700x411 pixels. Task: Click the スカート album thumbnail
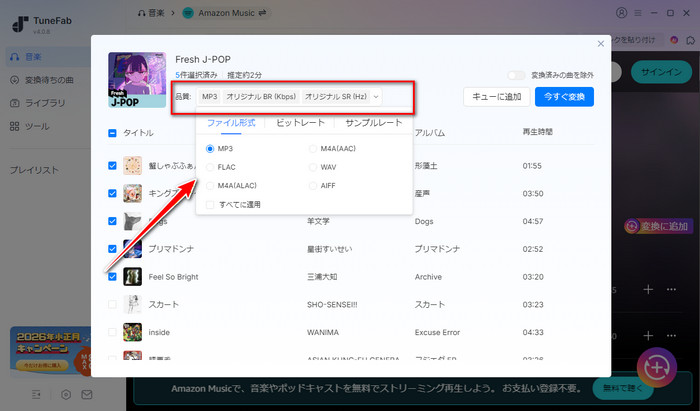(133, 304)
